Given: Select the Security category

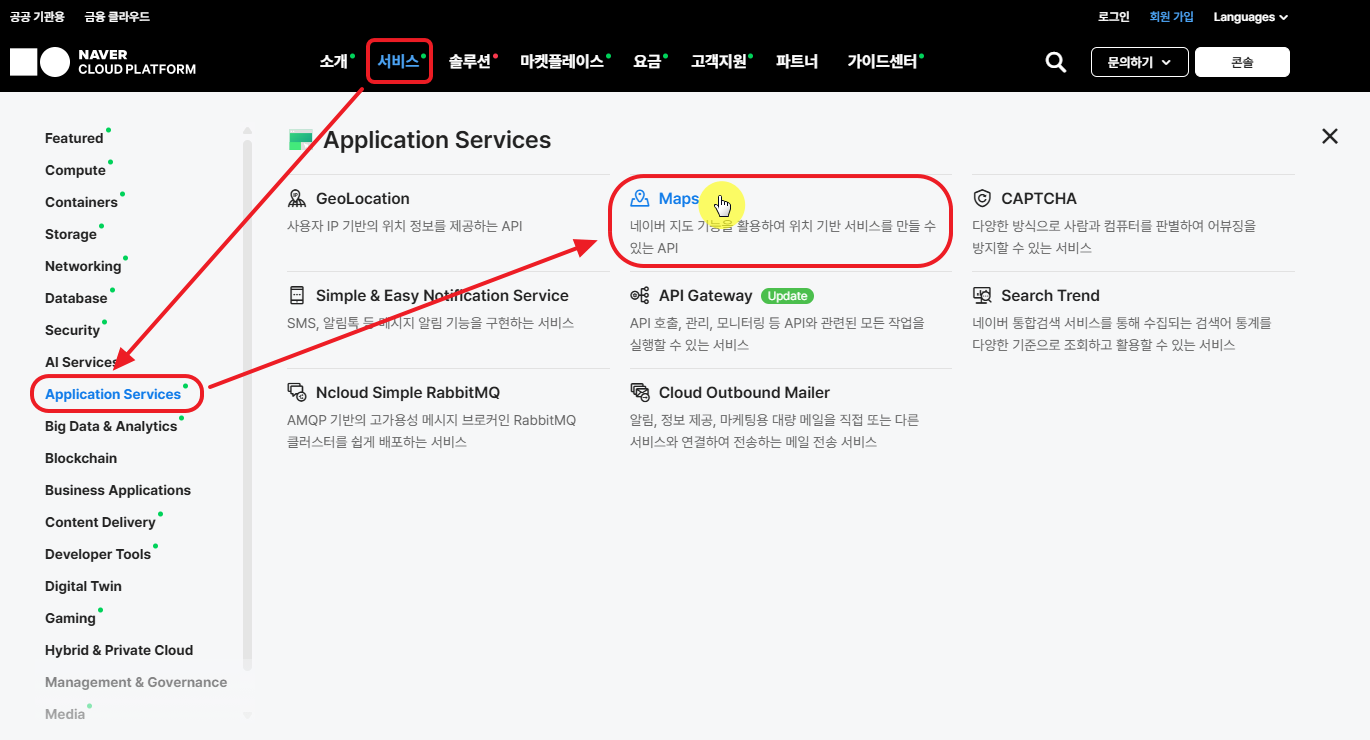Looking at the screenshot, I should [x=72, y=330].
